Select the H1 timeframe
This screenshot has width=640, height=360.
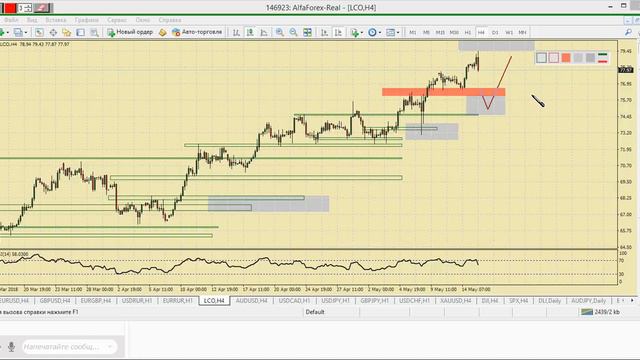point(468,32)
